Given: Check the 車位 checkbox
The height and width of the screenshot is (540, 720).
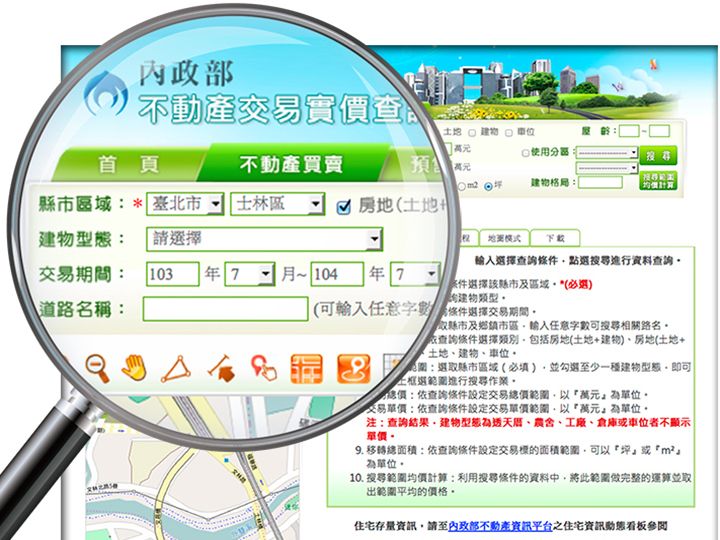Looking at the screenshot, I should (x=509, y=133).
